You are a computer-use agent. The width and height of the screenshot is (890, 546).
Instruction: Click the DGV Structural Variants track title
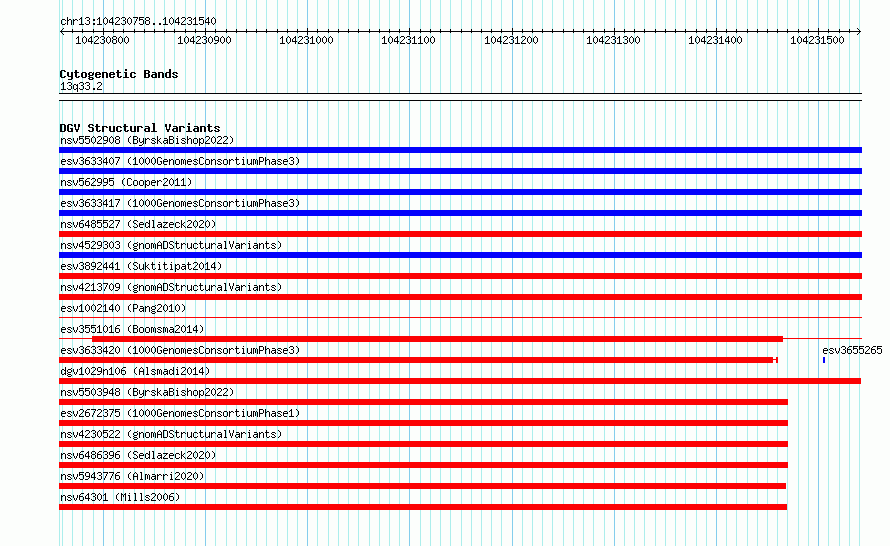(x=140, y=128)
